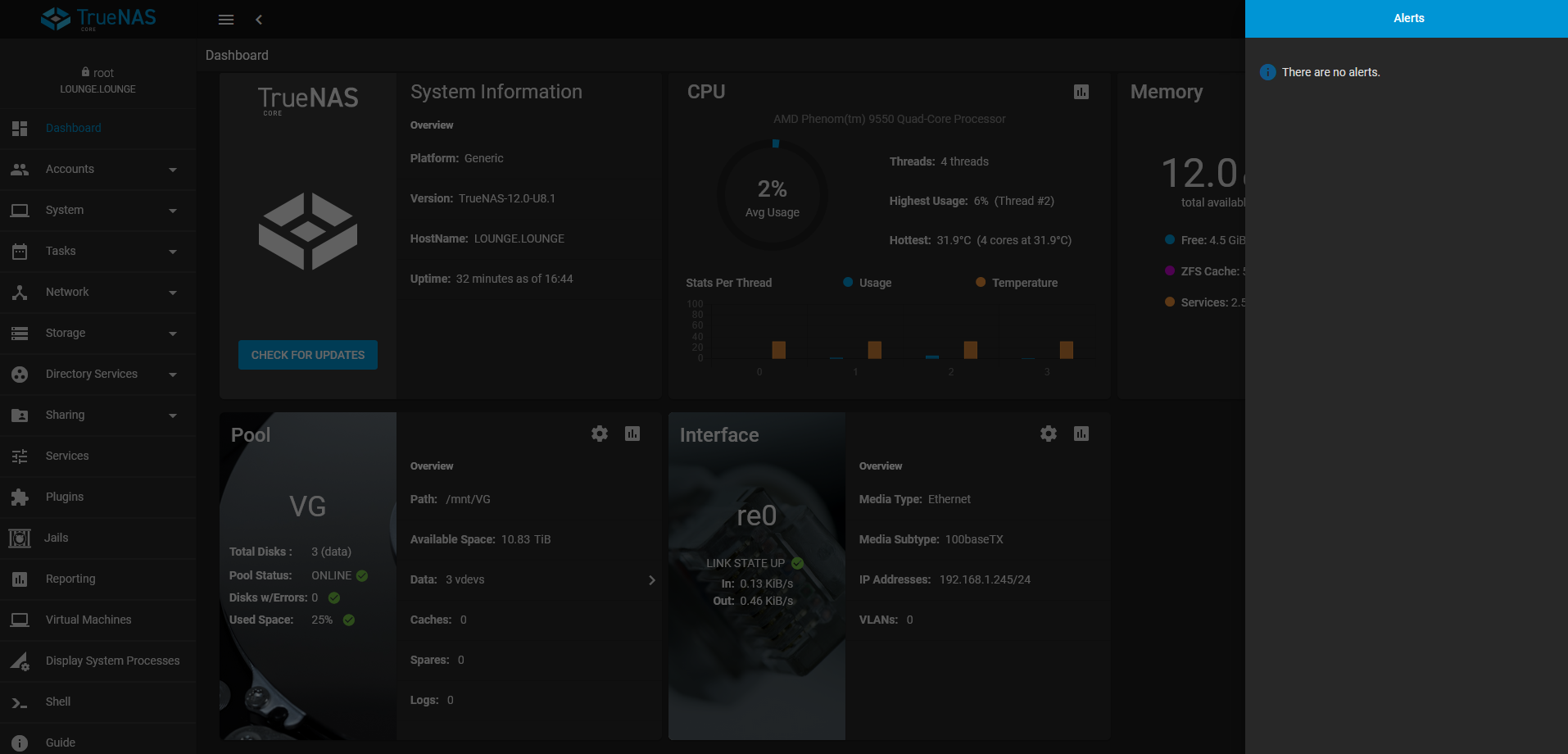This screenshot has width=1568, height=754.
Task: Click the TrueNAS logo in the header
Action: [x=98, y=19]
